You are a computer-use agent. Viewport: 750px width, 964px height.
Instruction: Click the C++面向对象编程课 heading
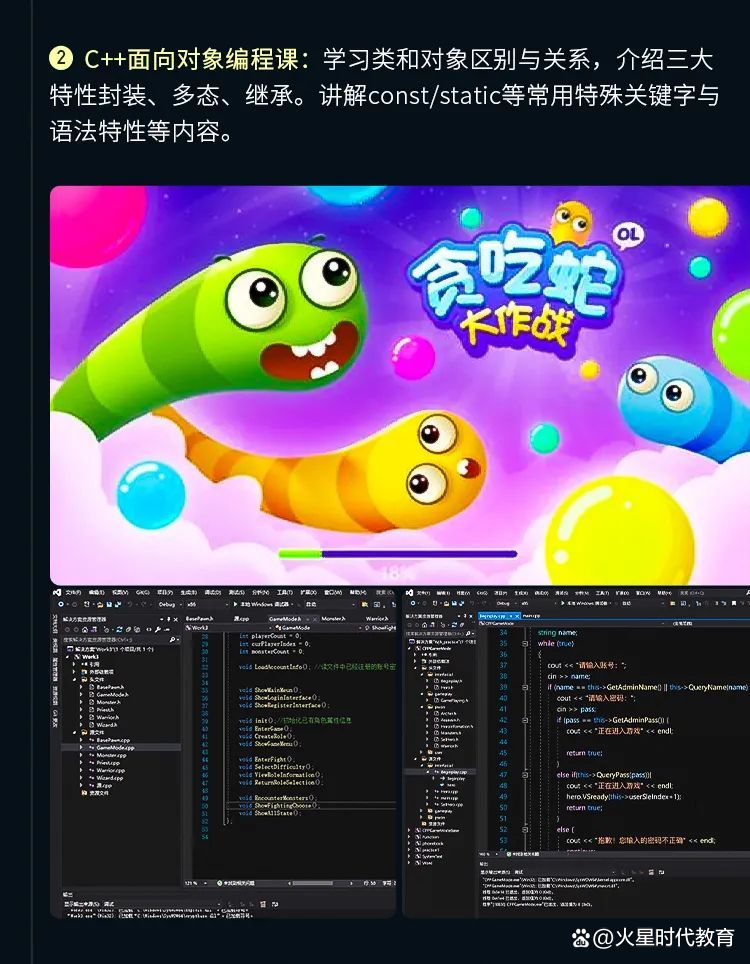point(196,59)
